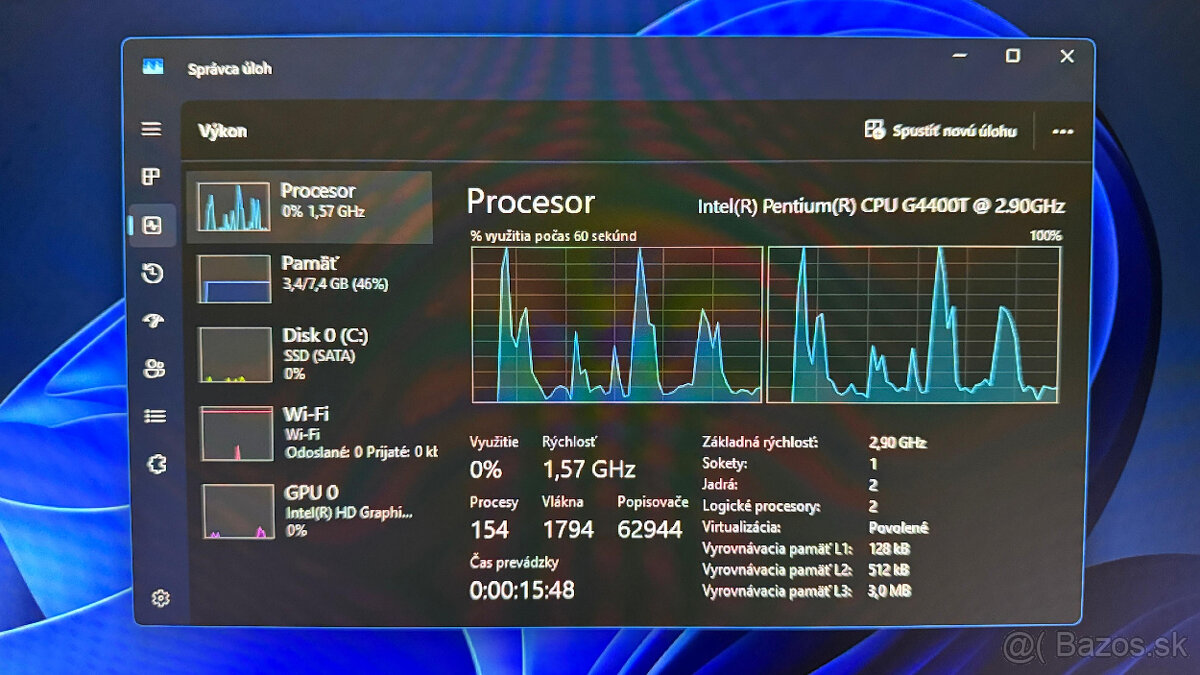Maximize the Správca úloh window
The image size is (1200, 675).
coord(1012,56)
